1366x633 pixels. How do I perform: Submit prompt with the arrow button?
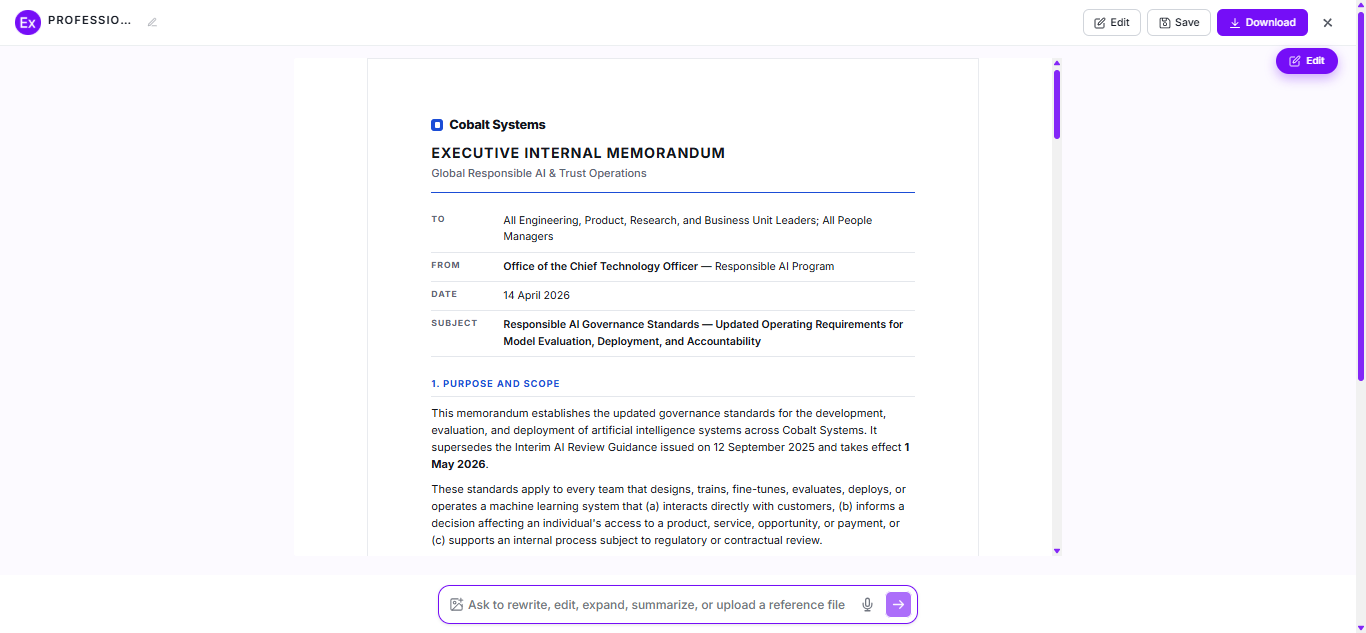click(898, 604)
